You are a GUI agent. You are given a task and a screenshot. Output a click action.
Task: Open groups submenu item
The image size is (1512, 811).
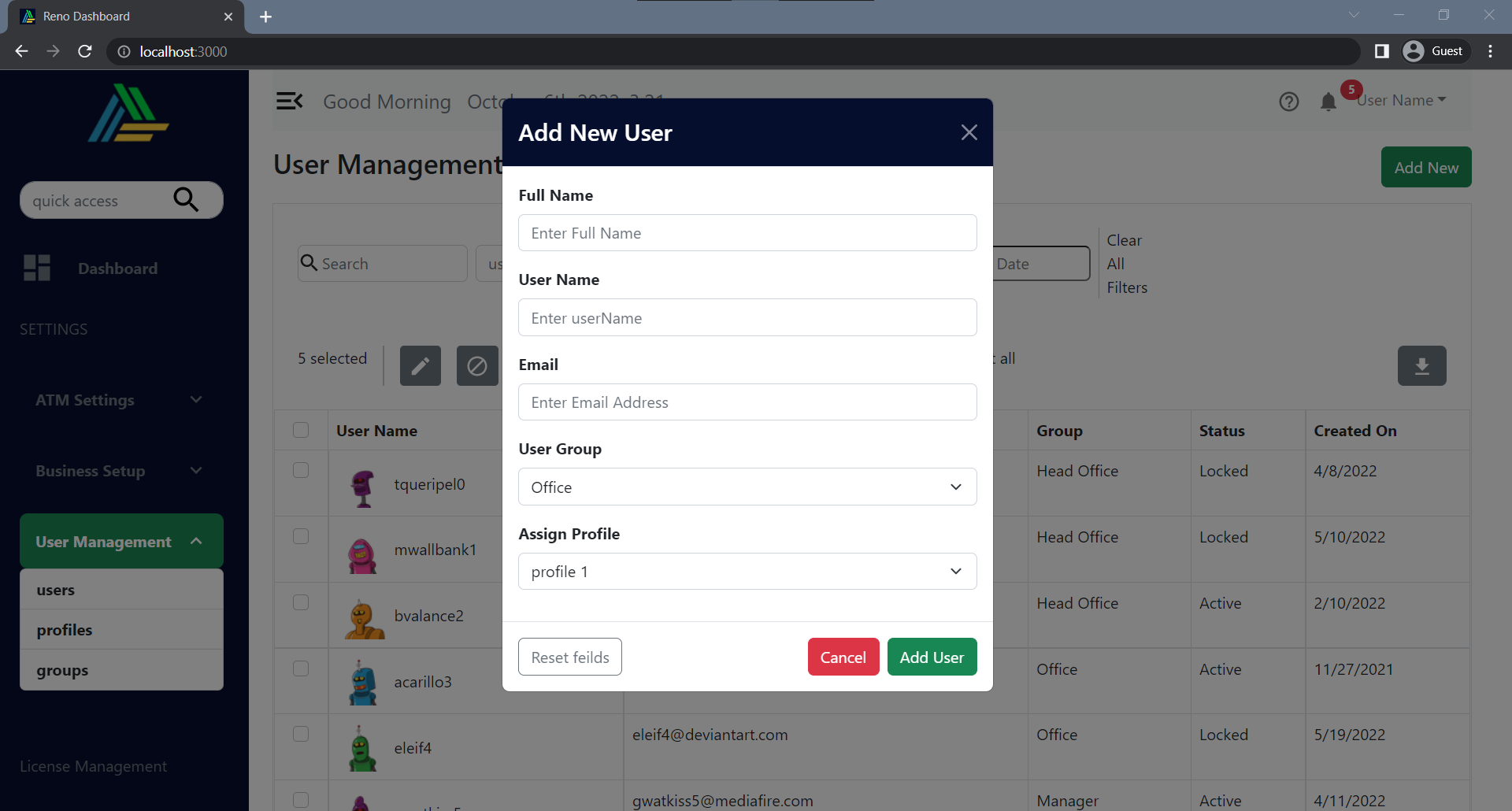(121, 670)
